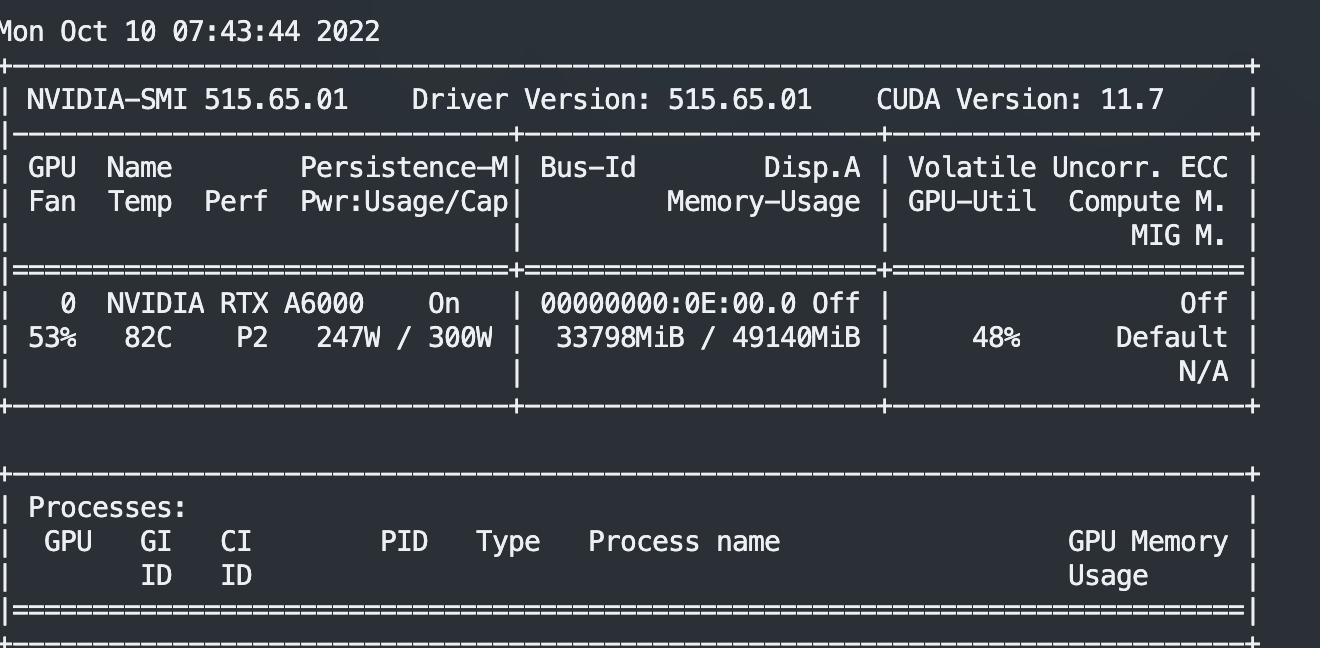The image size is (1320, 648).
Task: Click 'Usage' under GPU Memory
Action: click(x=1108, y=576)
